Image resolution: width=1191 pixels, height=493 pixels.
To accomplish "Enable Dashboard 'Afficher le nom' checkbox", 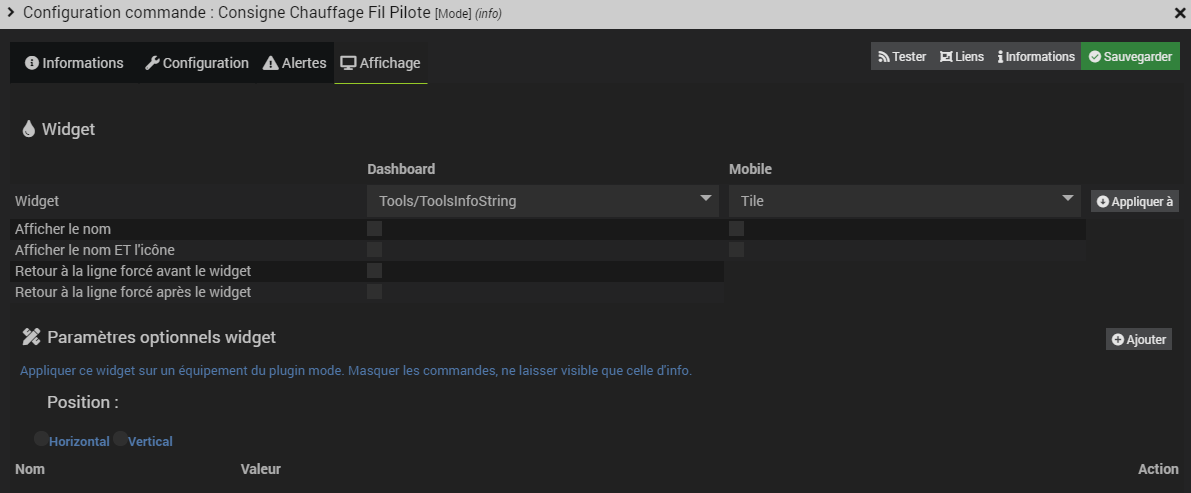I will click(x=374, y=229).
